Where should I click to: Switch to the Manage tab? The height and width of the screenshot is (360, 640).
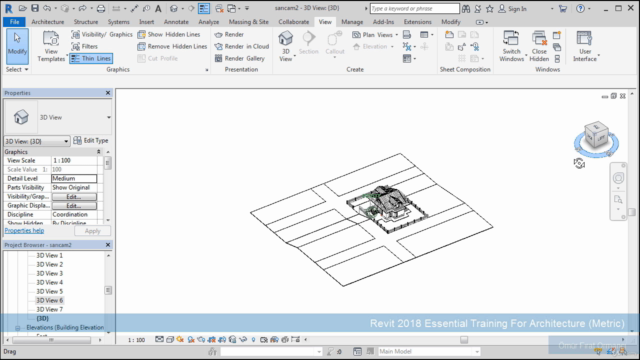(x=352, y=22)
